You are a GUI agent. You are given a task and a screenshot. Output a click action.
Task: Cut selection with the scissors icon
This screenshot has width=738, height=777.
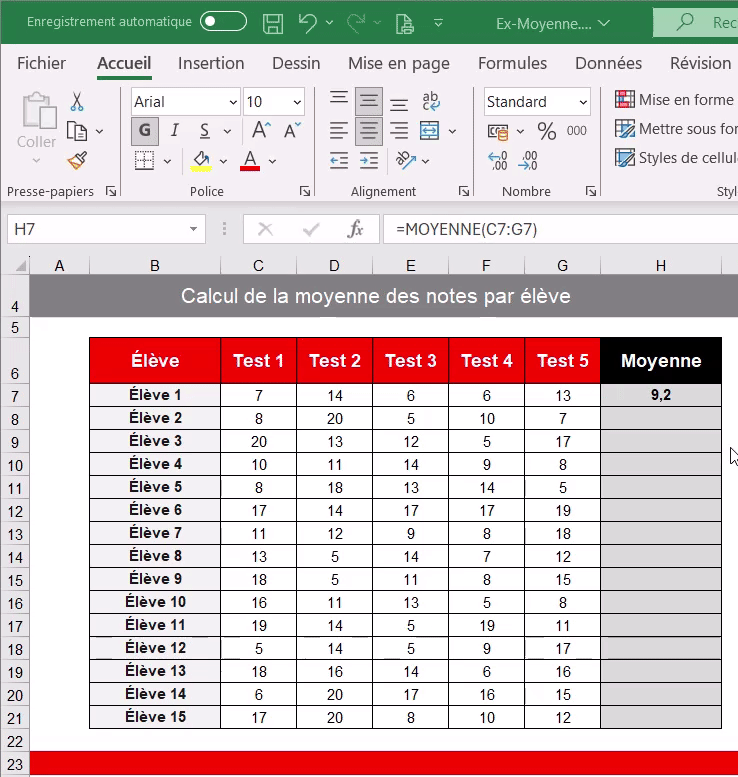77,101
